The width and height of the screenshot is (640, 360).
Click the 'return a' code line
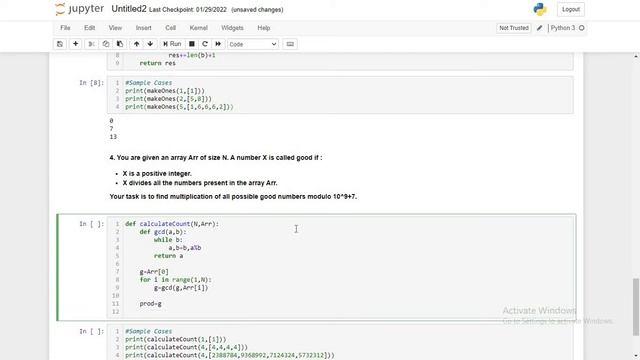coord(168,256)
